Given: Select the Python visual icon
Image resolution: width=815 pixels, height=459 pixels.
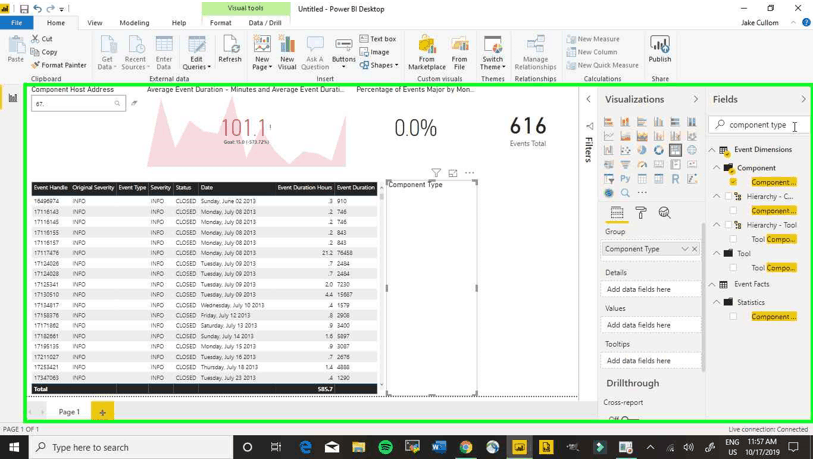Looking at the screenshot, I should coord(625,179).
